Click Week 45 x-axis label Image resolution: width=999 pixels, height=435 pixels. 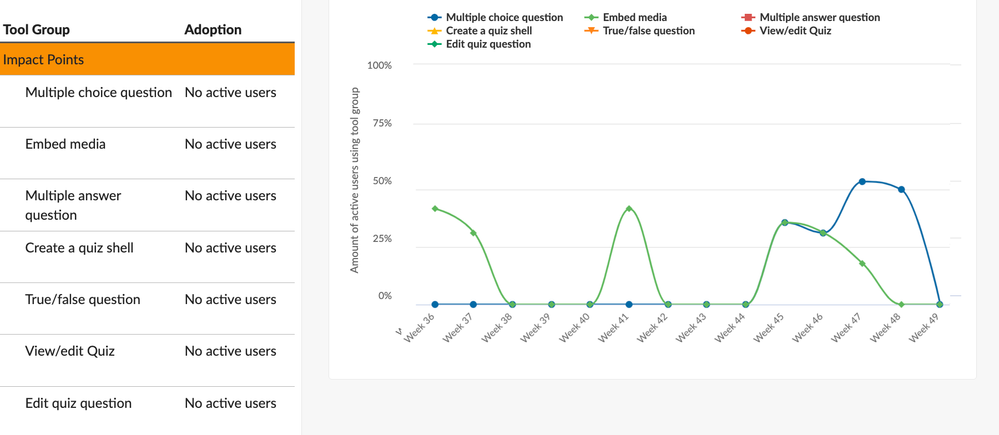click(771, 328)
